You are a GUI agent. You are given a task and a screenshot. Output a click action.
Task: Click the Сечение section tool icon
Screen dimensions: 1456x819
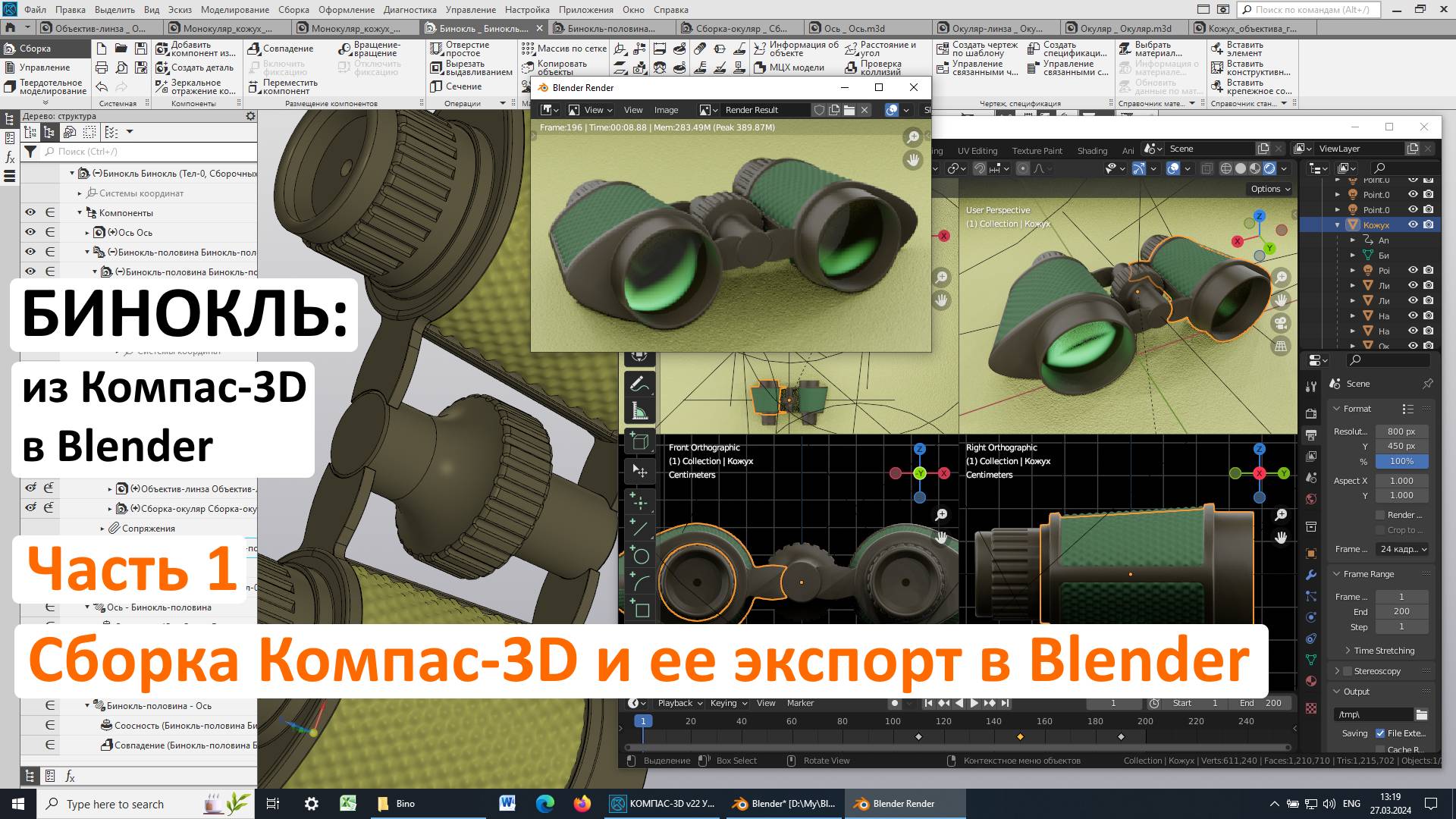(437, 86)
